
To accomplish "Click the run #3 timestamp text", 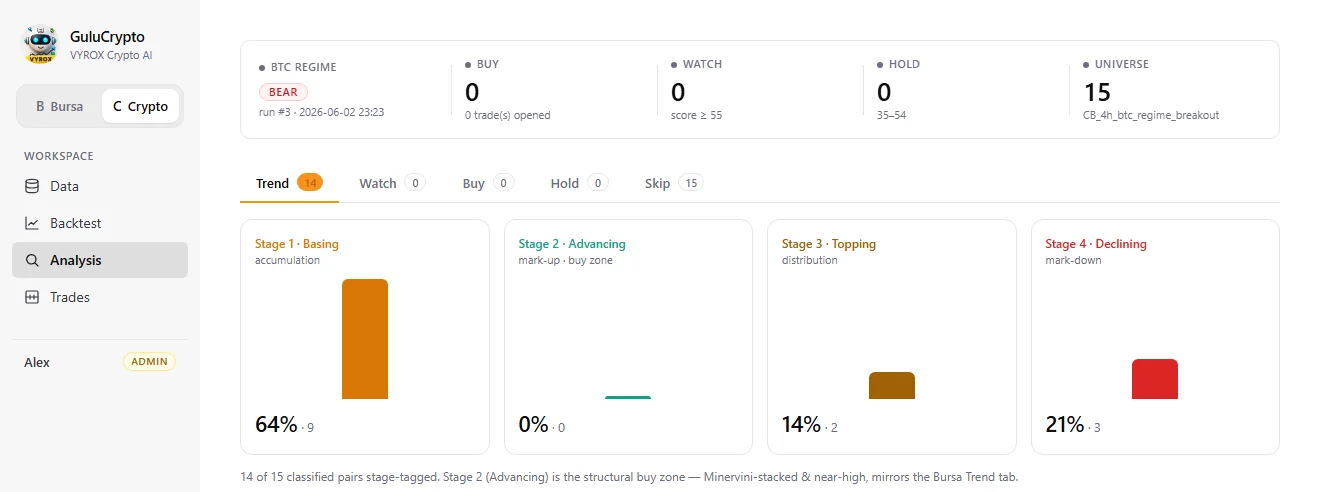I will point(321,112).
